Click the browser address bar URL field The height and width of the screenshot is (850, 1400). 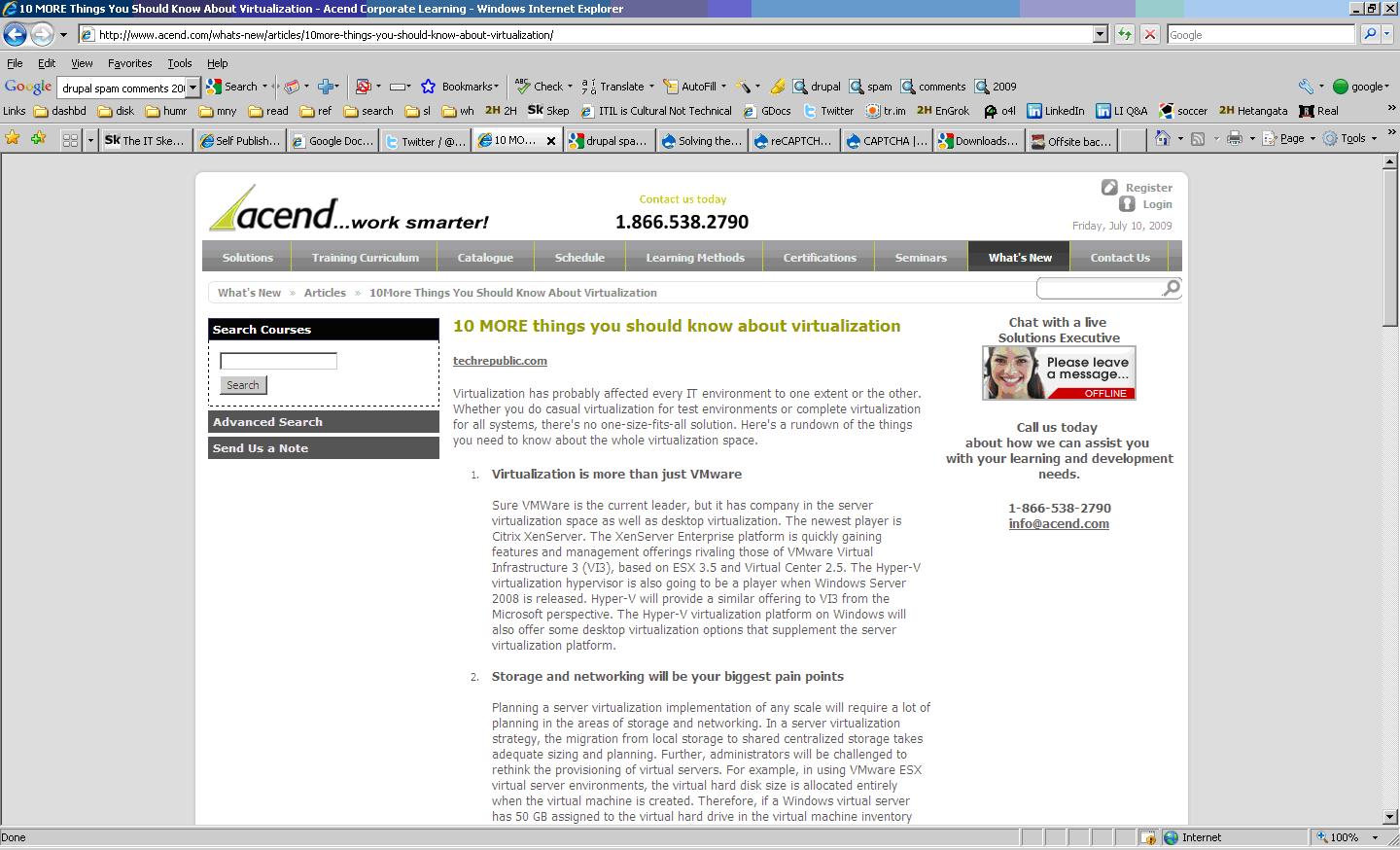tap(595, 34)
